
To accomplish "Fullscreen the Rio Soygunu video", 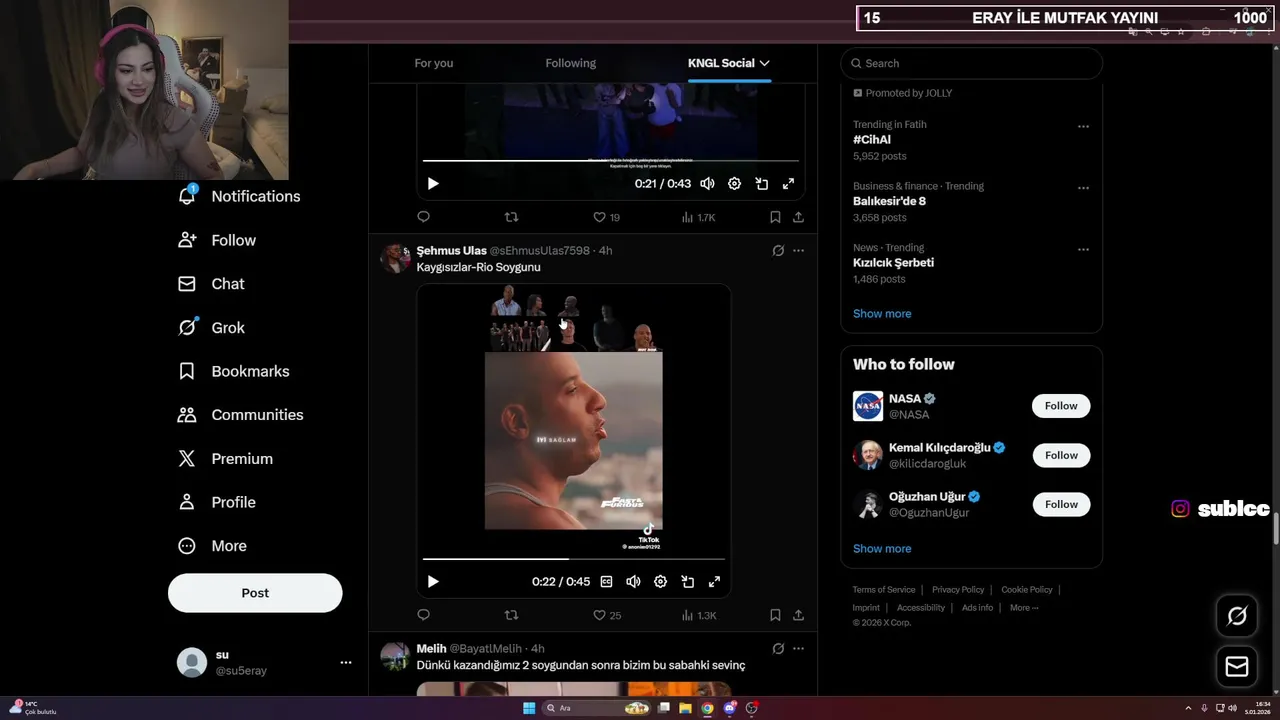I will (x=714, y=582).
